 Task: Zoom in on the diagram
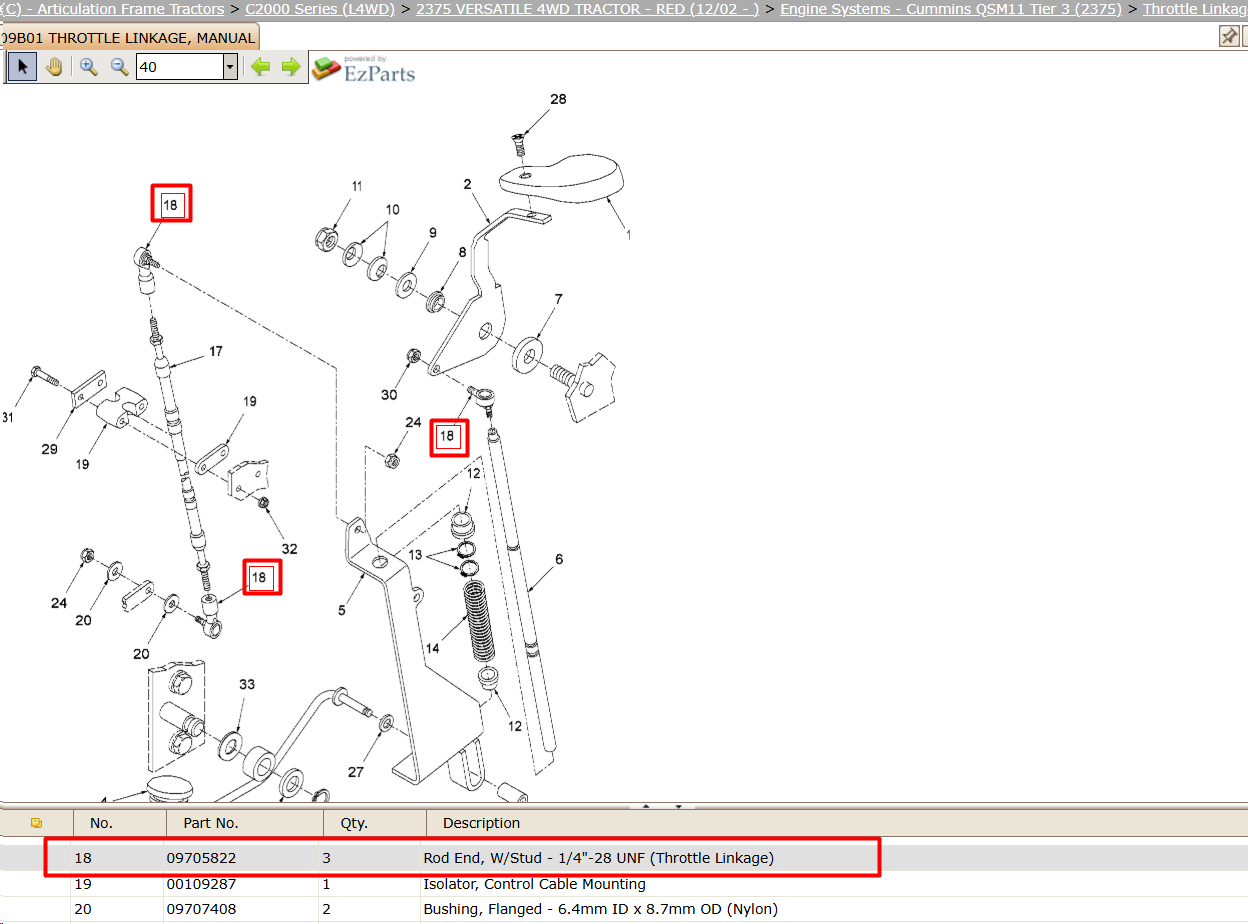89,67
